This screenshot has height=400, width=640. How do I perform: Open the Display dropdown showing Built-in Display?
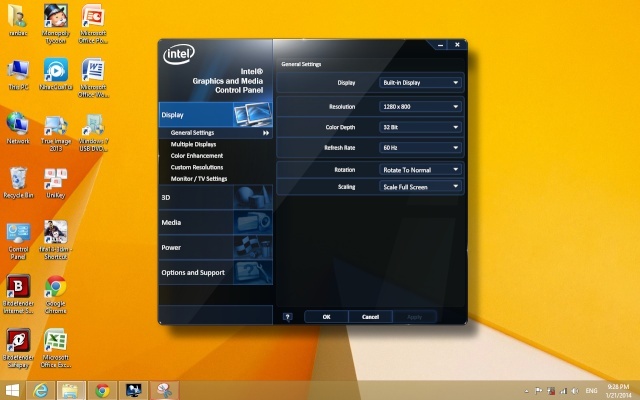420,82
